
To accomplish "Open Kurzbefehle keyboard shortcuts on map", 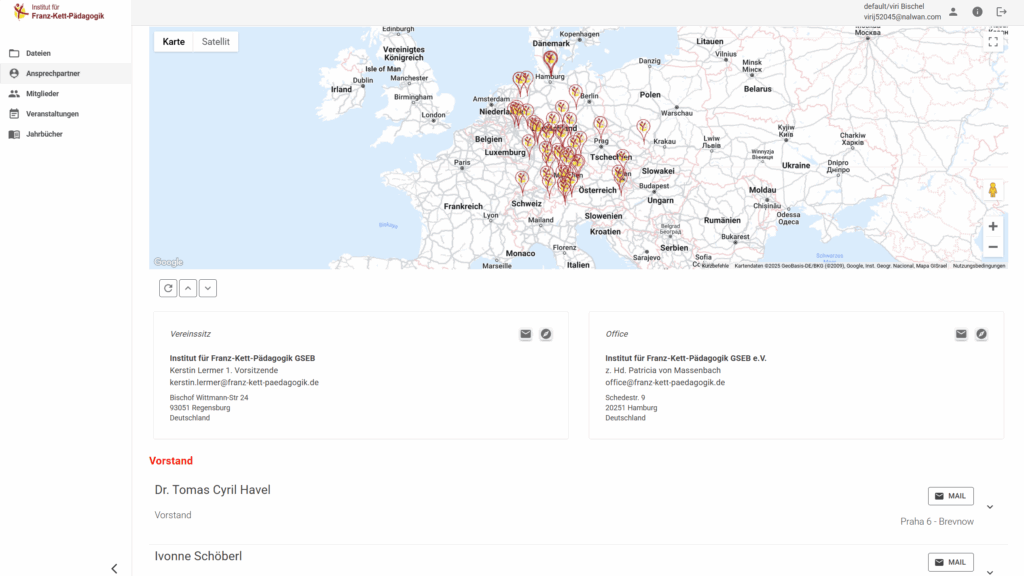I will (715, 266).
